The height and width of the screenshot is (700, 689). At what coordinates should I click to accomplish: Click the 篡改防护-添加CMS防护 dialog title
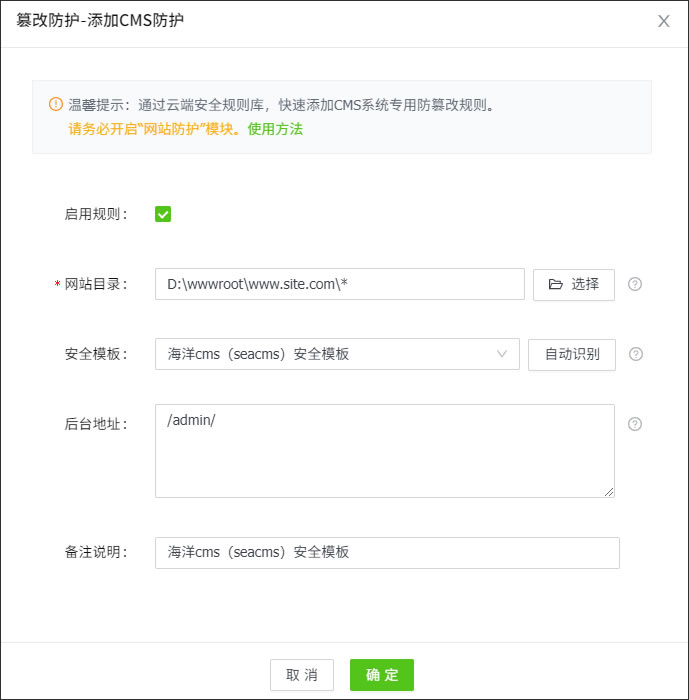coord(100,21)
